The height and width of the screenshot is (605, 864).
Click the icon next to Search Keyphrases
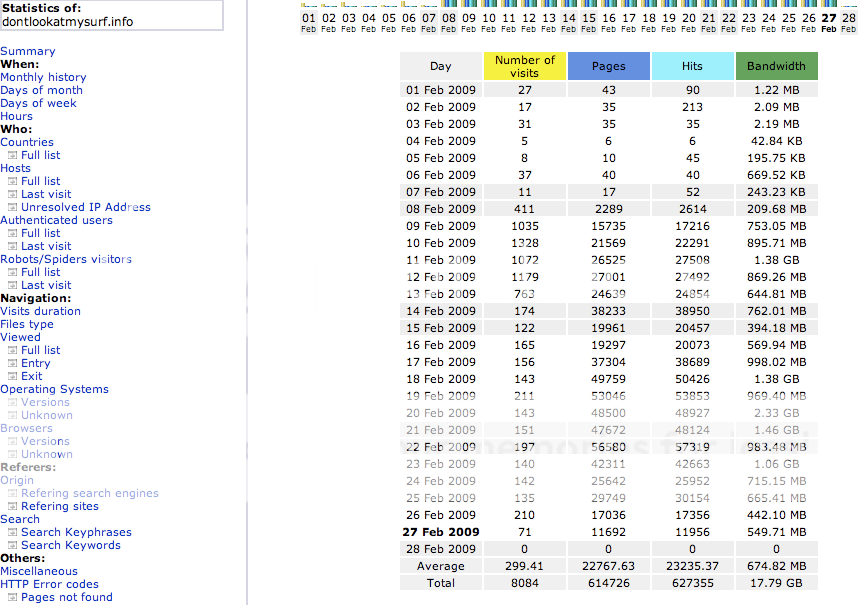tap(12, 533)
